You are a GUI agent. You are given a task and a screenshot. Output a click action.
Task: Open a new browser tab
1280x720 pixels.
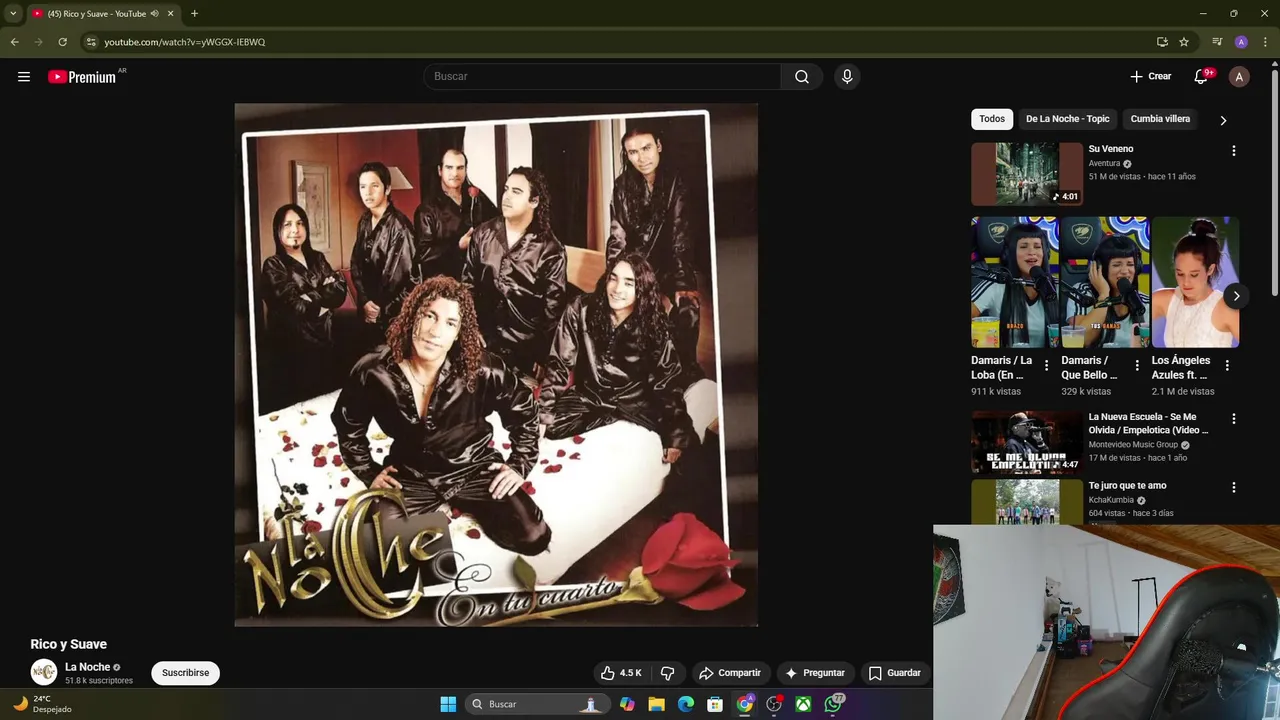pyautogui.click(x=194, y=13)
